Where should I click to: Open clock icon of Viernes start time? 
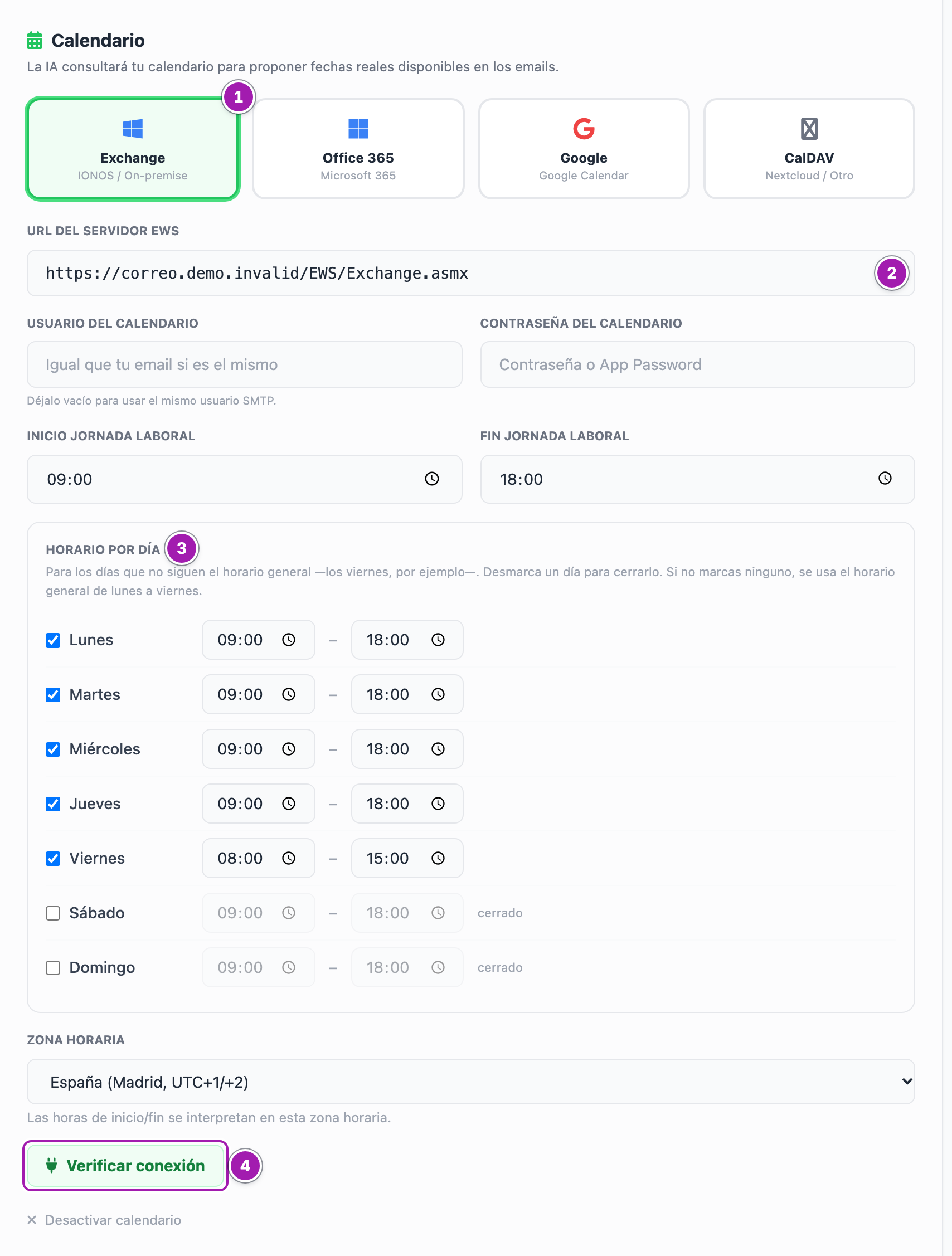pyautogui.click(x=289, y=858)
